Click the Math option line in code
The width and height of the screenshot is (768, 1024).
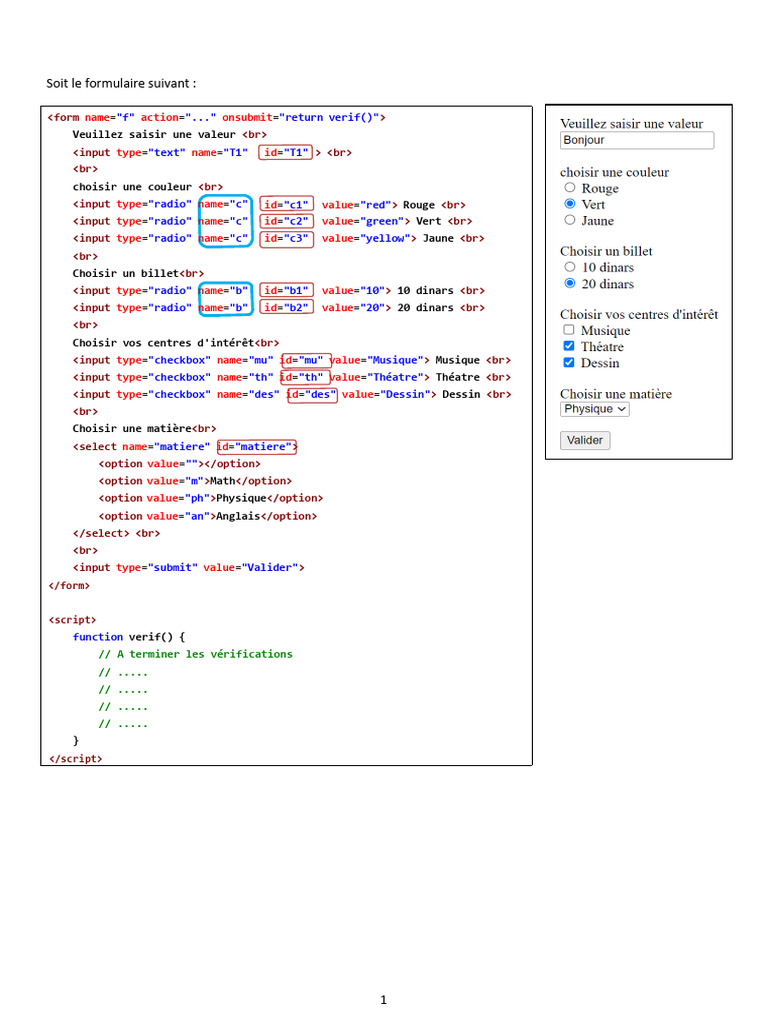(195, 481)
